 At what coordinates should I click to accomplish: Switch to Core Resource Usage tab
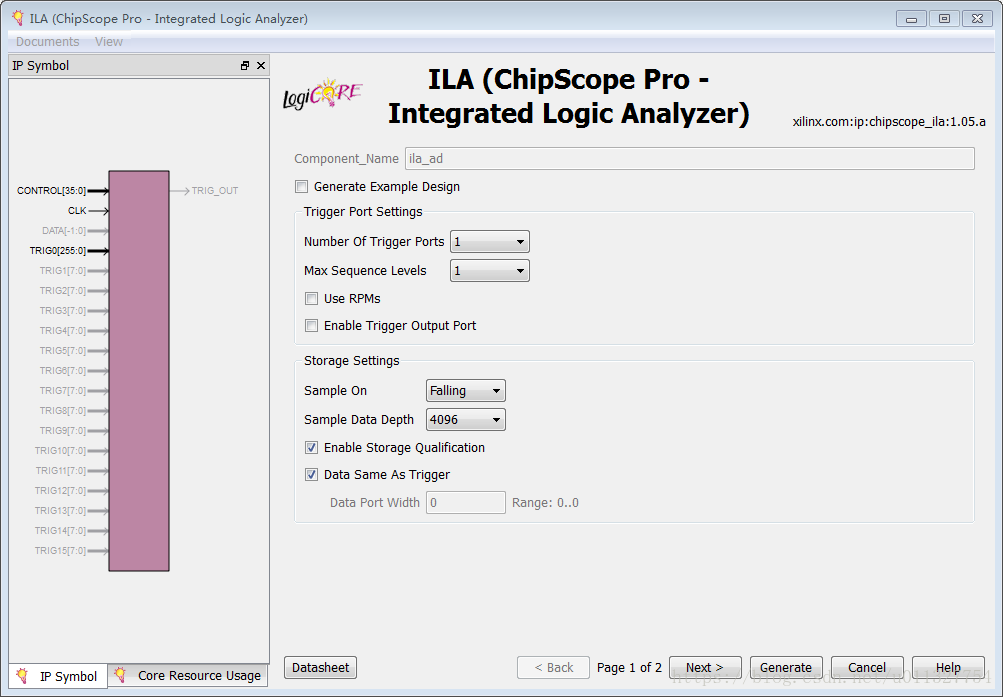(188, 675)
